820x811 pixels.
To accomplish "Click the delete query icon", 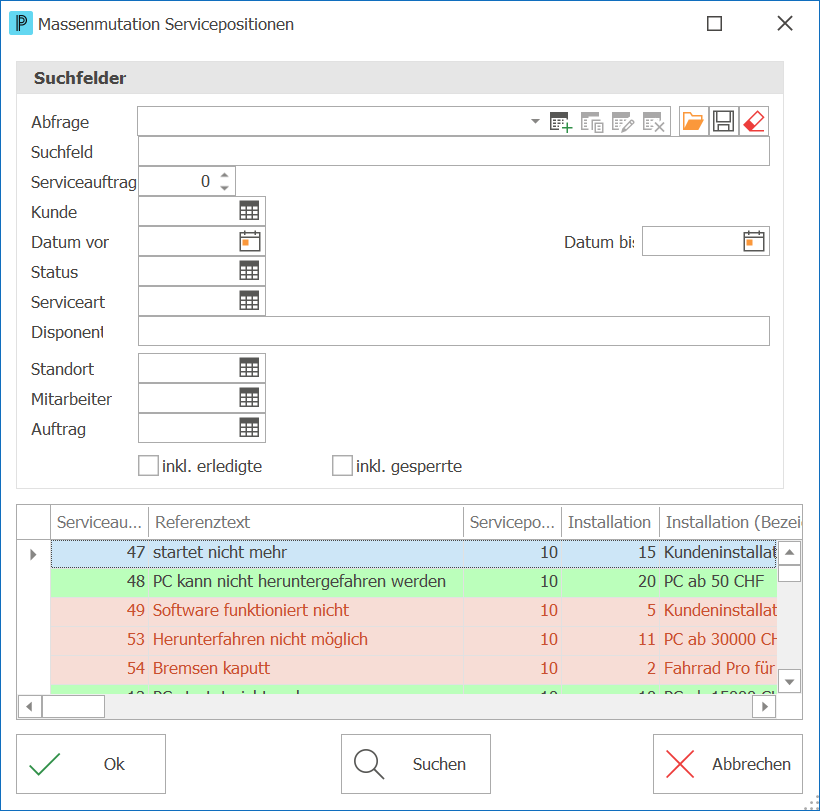I will tap(654, 122).
